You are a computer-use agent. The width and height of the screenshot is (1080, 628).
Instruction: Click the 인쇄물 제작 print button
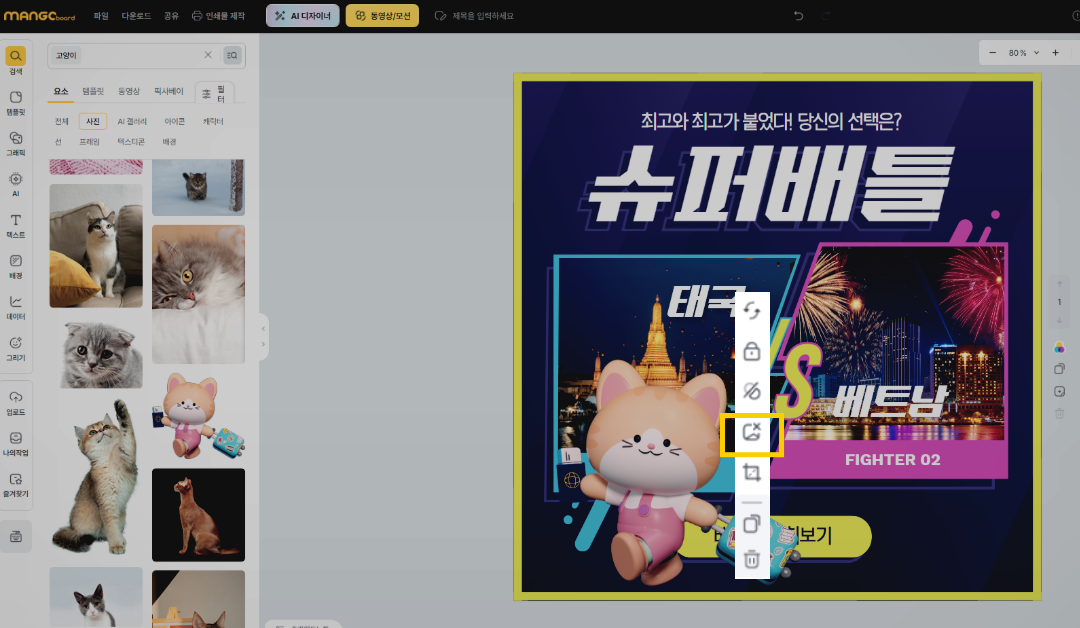218,16
